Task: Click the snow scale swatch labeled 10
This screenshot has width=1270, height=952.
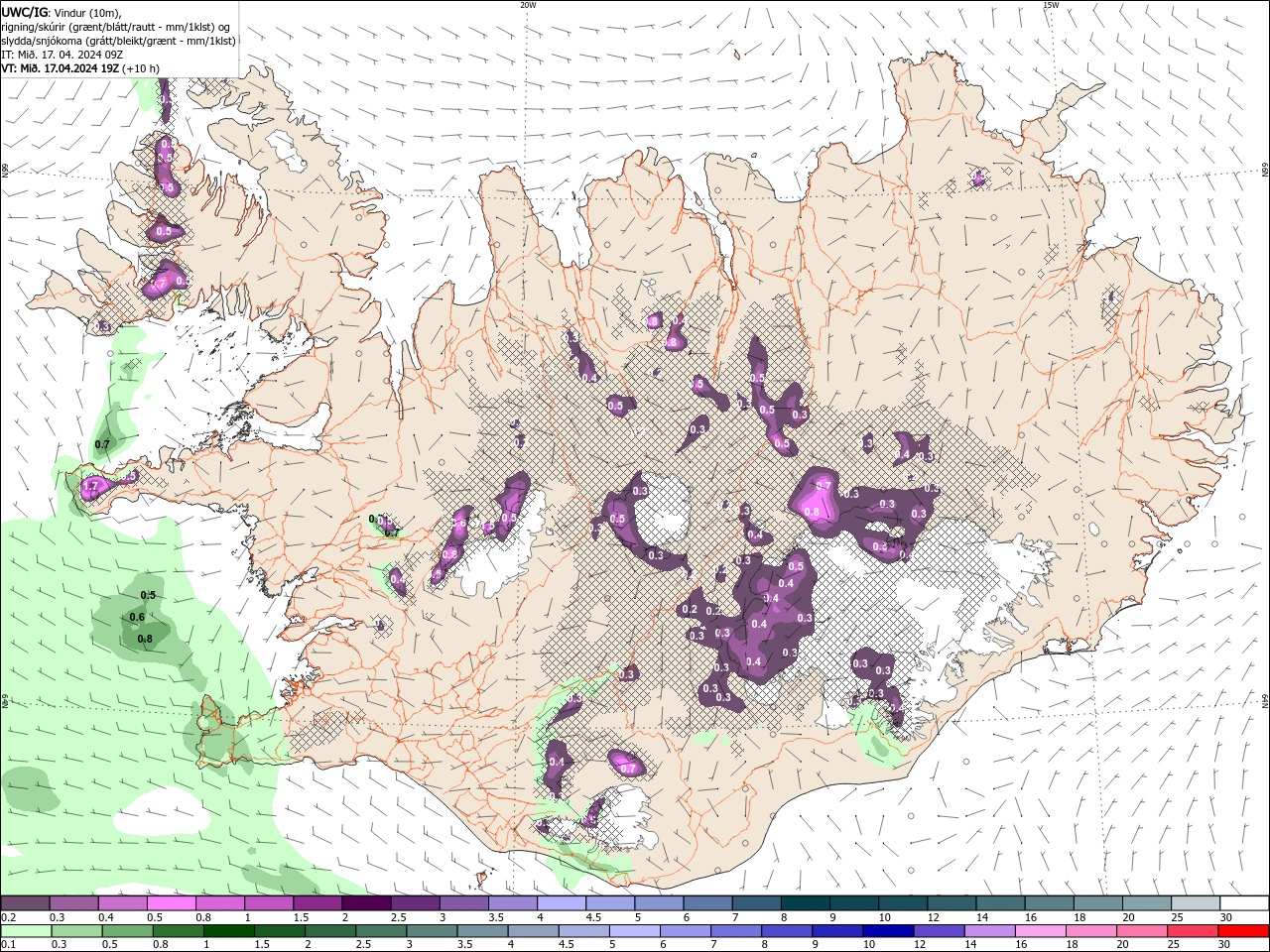Action: pyautogui.click(x=902, y=903)
